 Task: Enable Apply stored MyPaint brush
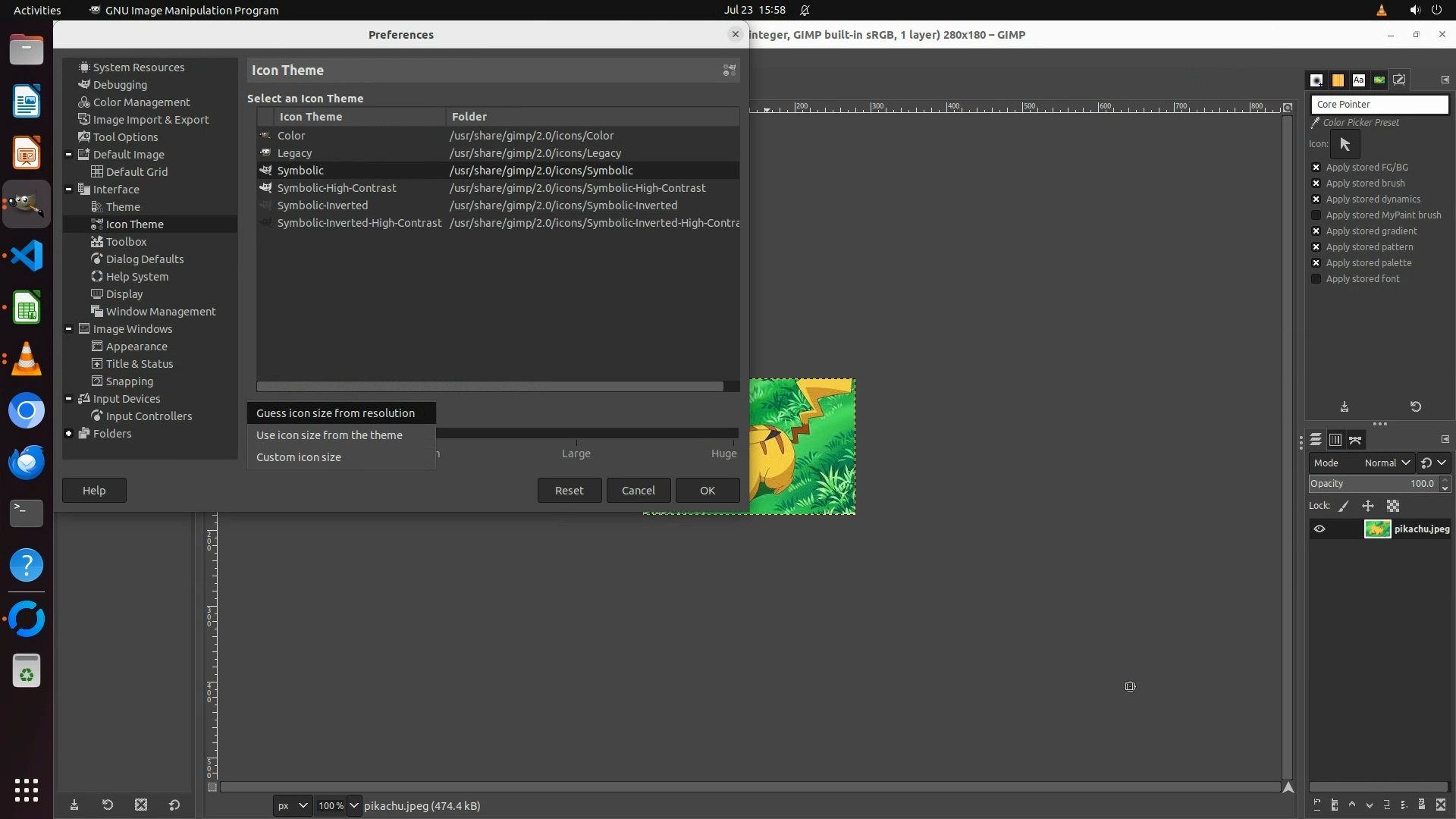[1316, 215]
